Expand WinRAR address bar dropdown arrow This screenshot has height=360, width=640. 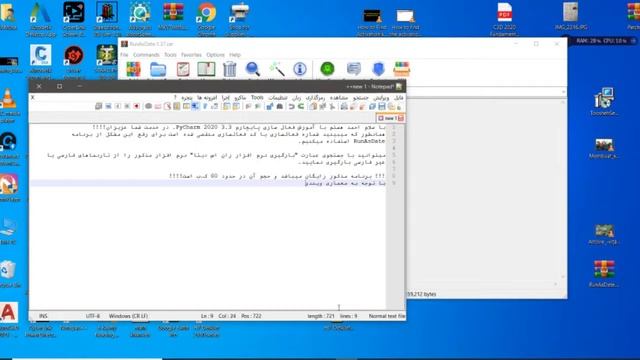coord(563,92)
